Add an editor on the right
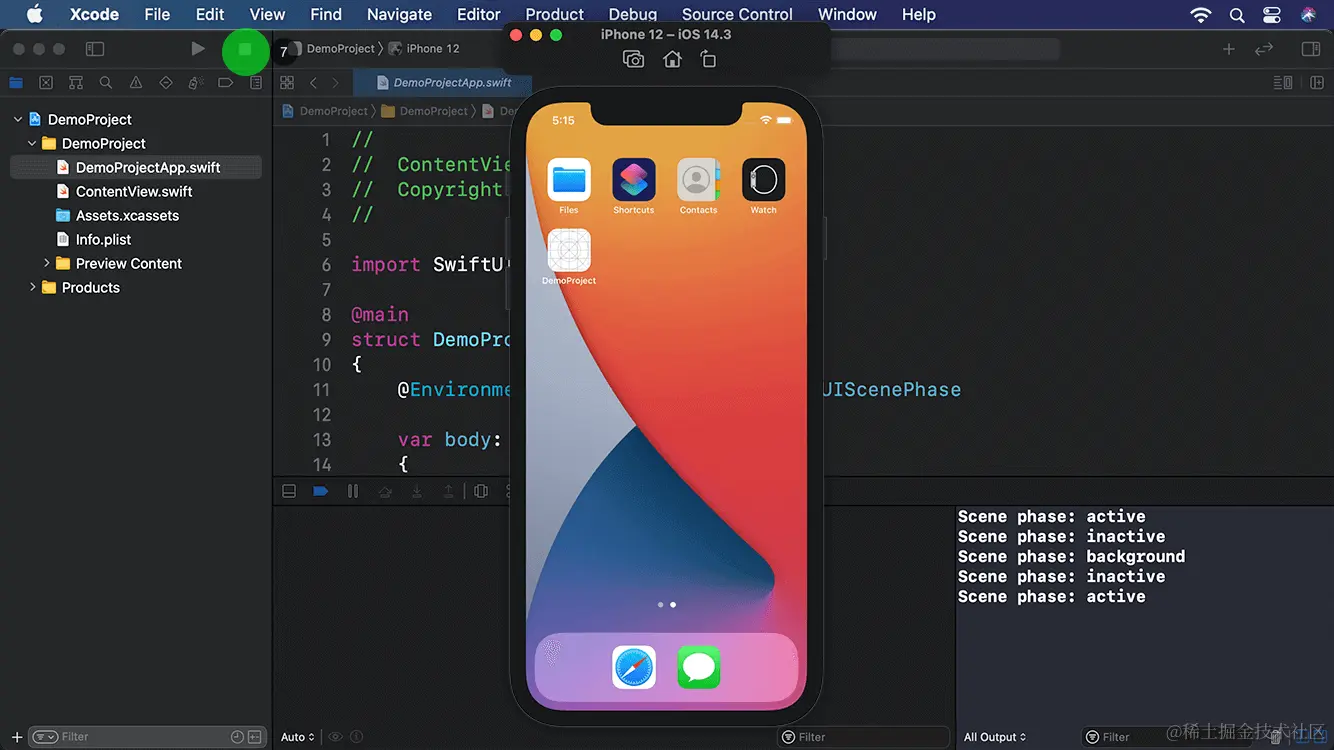Screen dimensions: 1334x750 1316,83
